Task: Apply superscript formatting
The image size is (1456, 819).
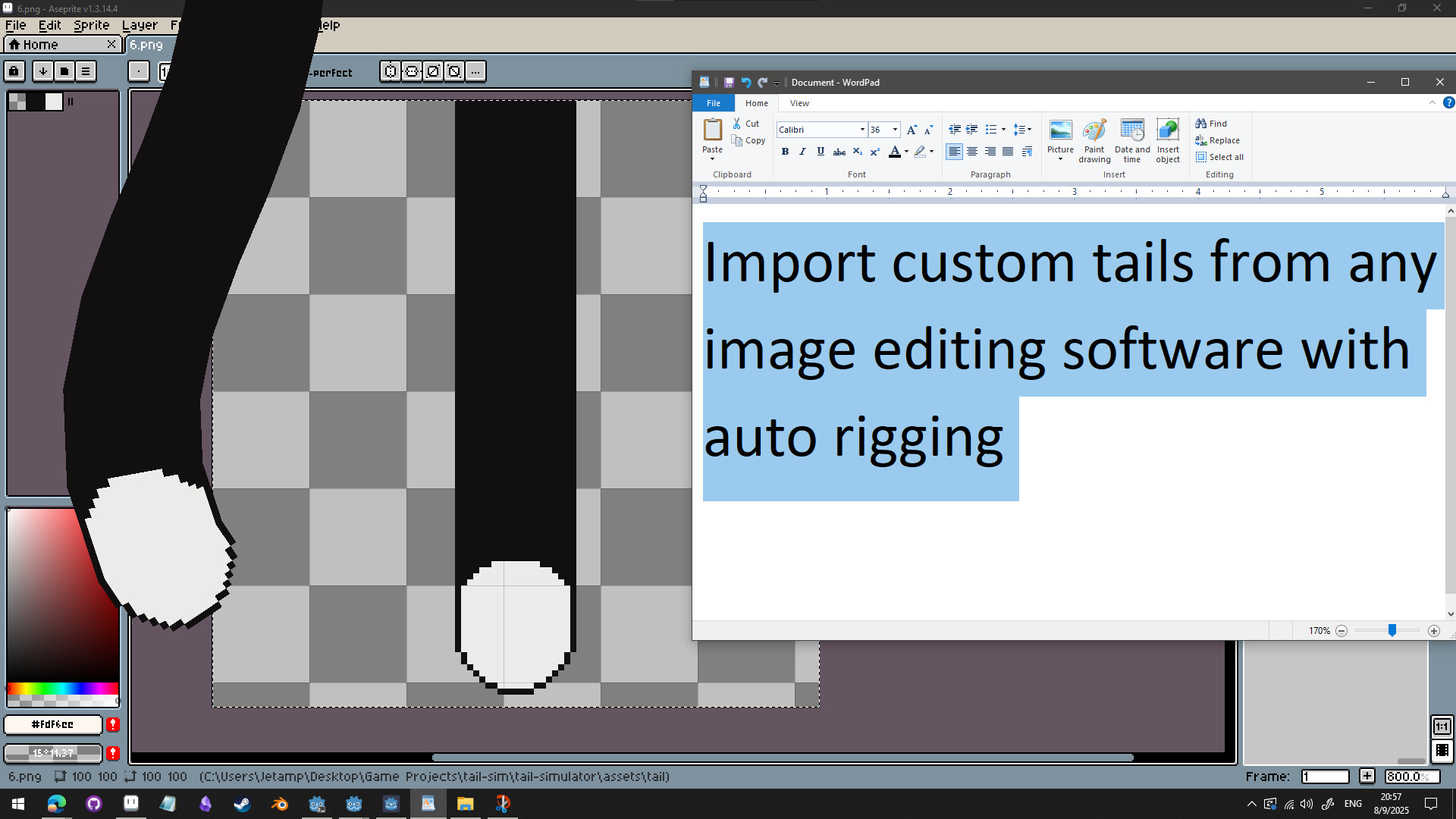Action: [x=875, y=152]
